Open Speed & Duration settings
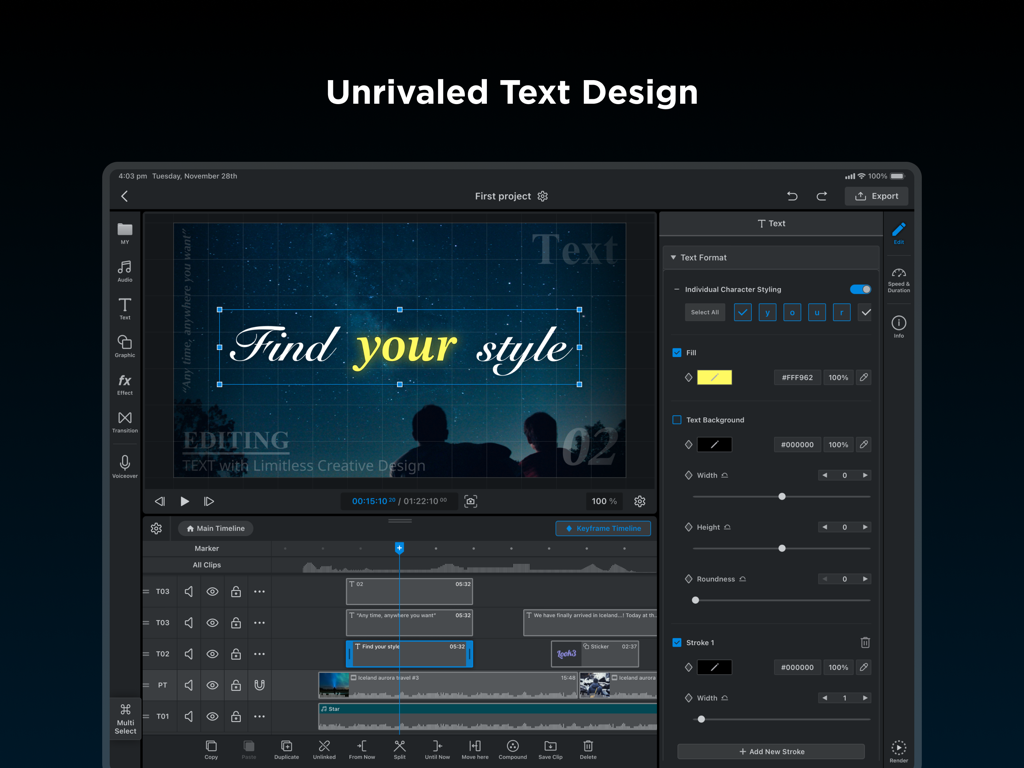The image size is (1024, 768). click(x=898, y=277)
